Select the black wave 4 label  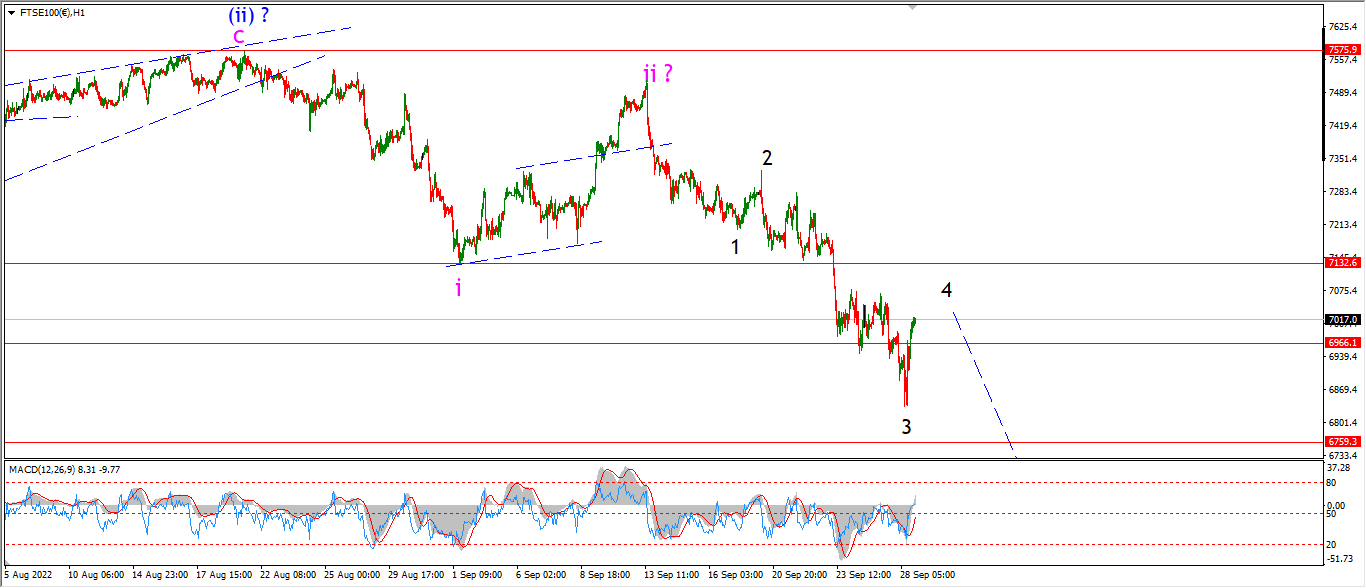(946, 290)
